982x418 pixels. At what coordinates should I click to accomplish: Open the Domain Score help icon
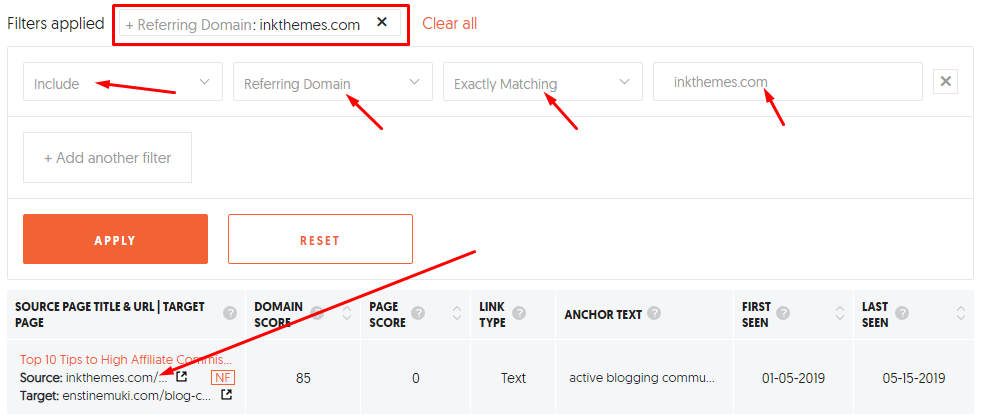pyautogui.click(x=317, y=313)
